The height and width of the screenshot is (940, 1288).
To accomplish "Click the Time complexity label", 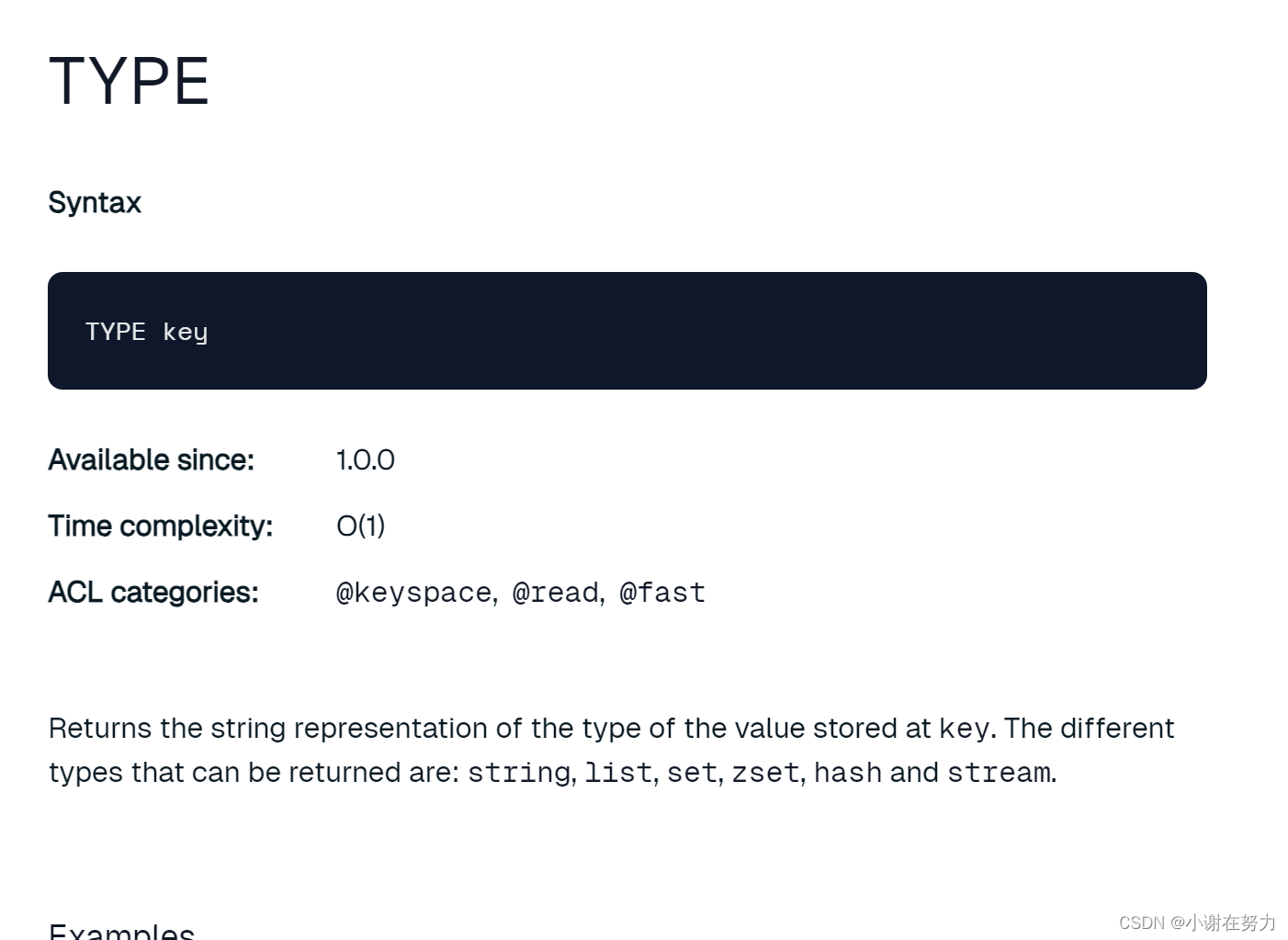I will [161, 526].
